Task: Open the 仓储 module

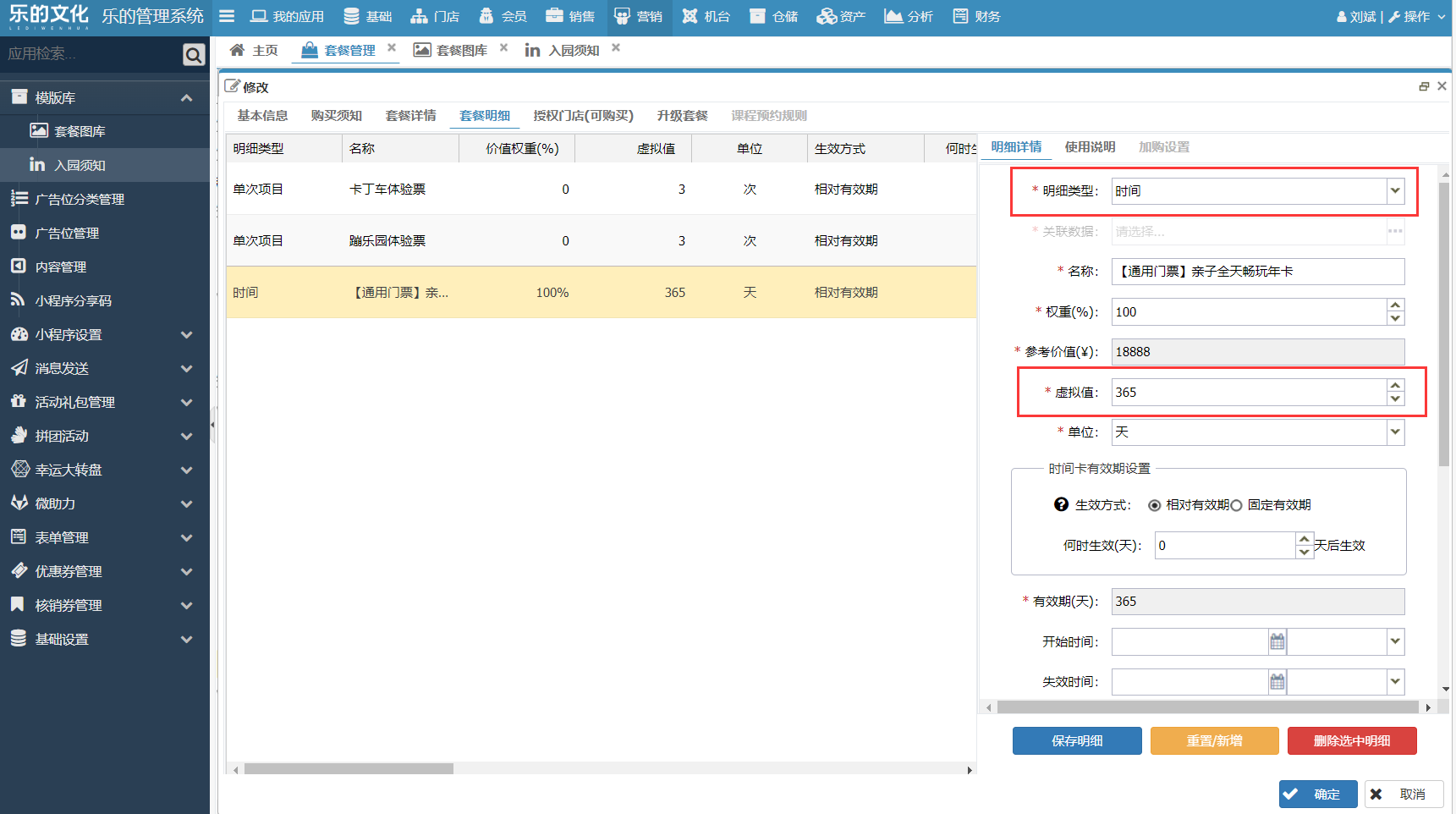Action: (773, 16)
